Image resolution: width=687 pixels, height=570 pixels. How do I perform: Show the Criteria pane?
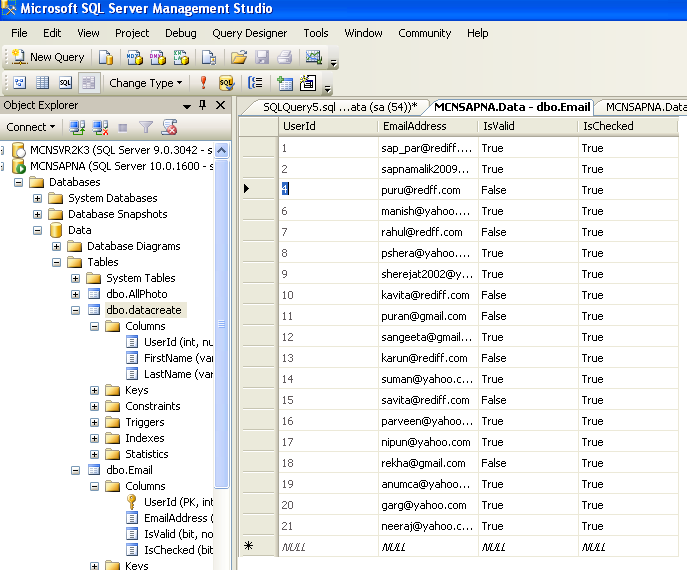point(42,83)
